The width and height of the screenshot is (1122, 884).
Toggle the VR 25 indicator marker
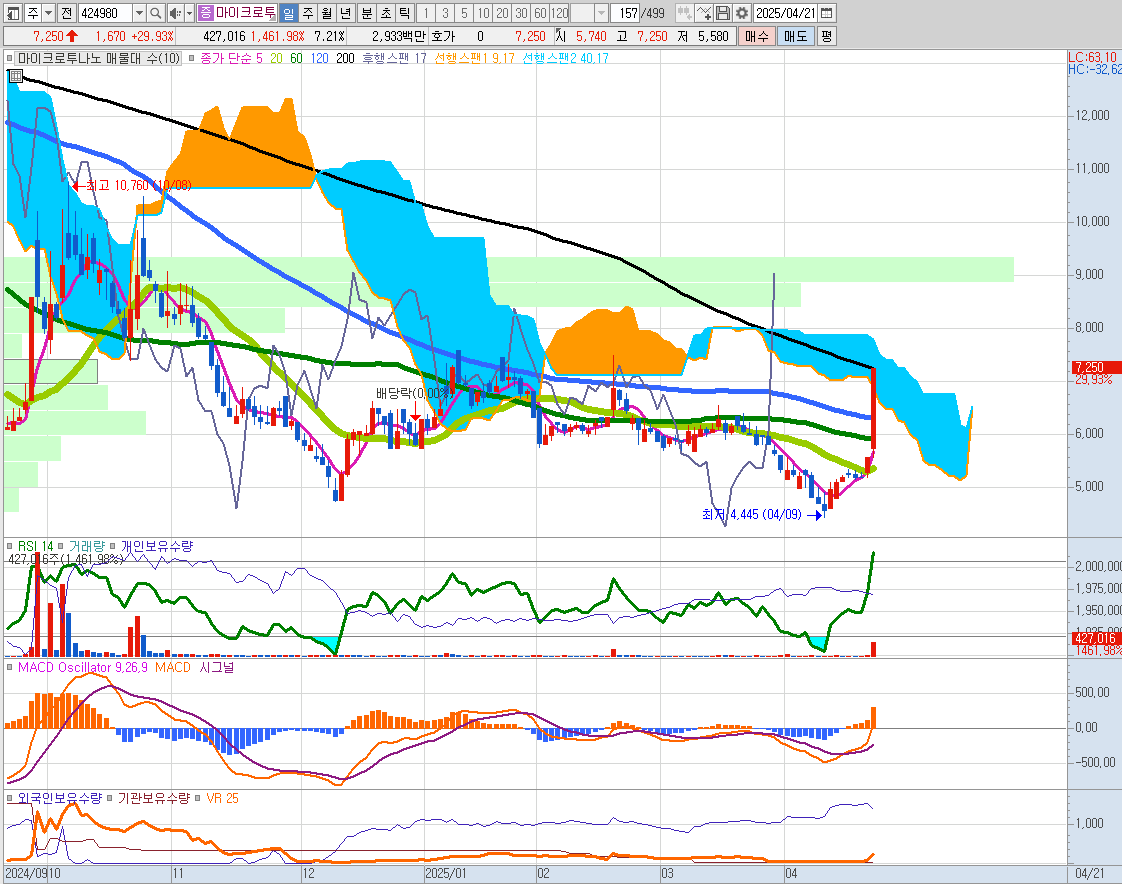pos(197,798)
